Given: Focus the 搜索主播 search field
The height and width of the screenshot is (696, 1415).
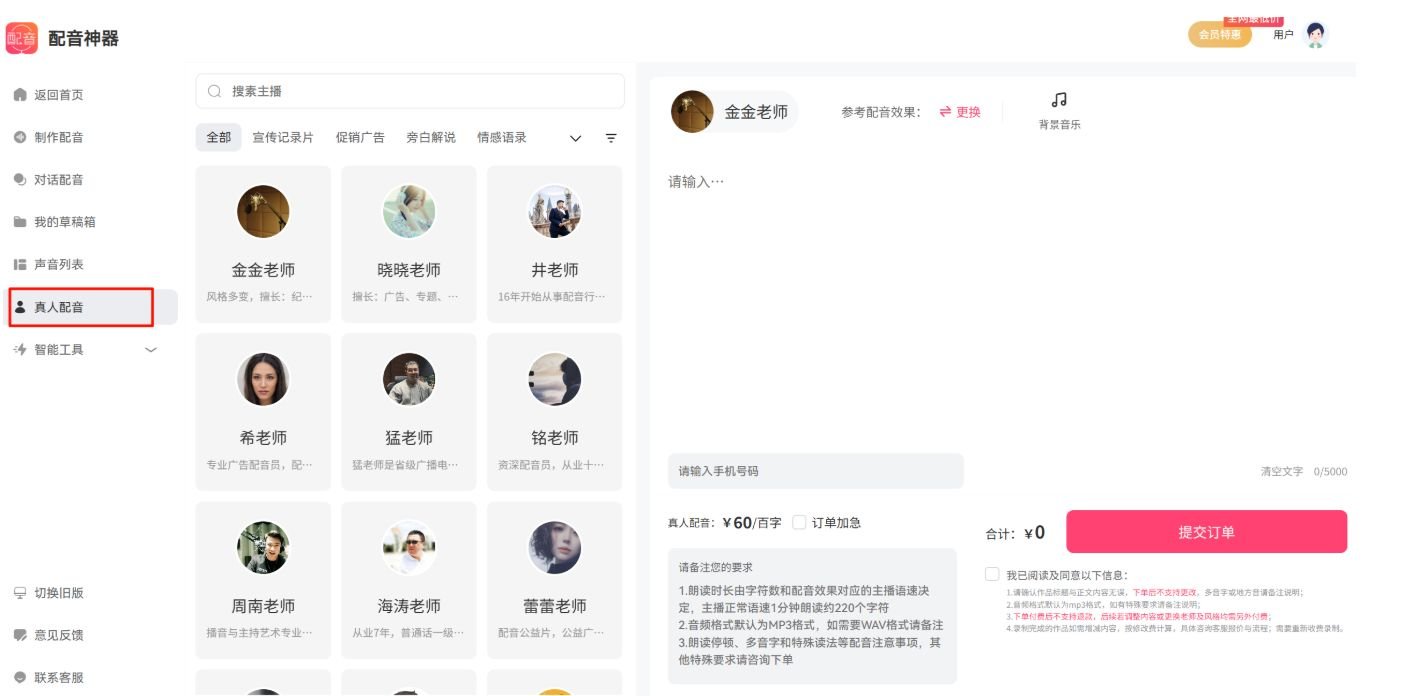Looking at the screenshot, I should tap(410, 91).
